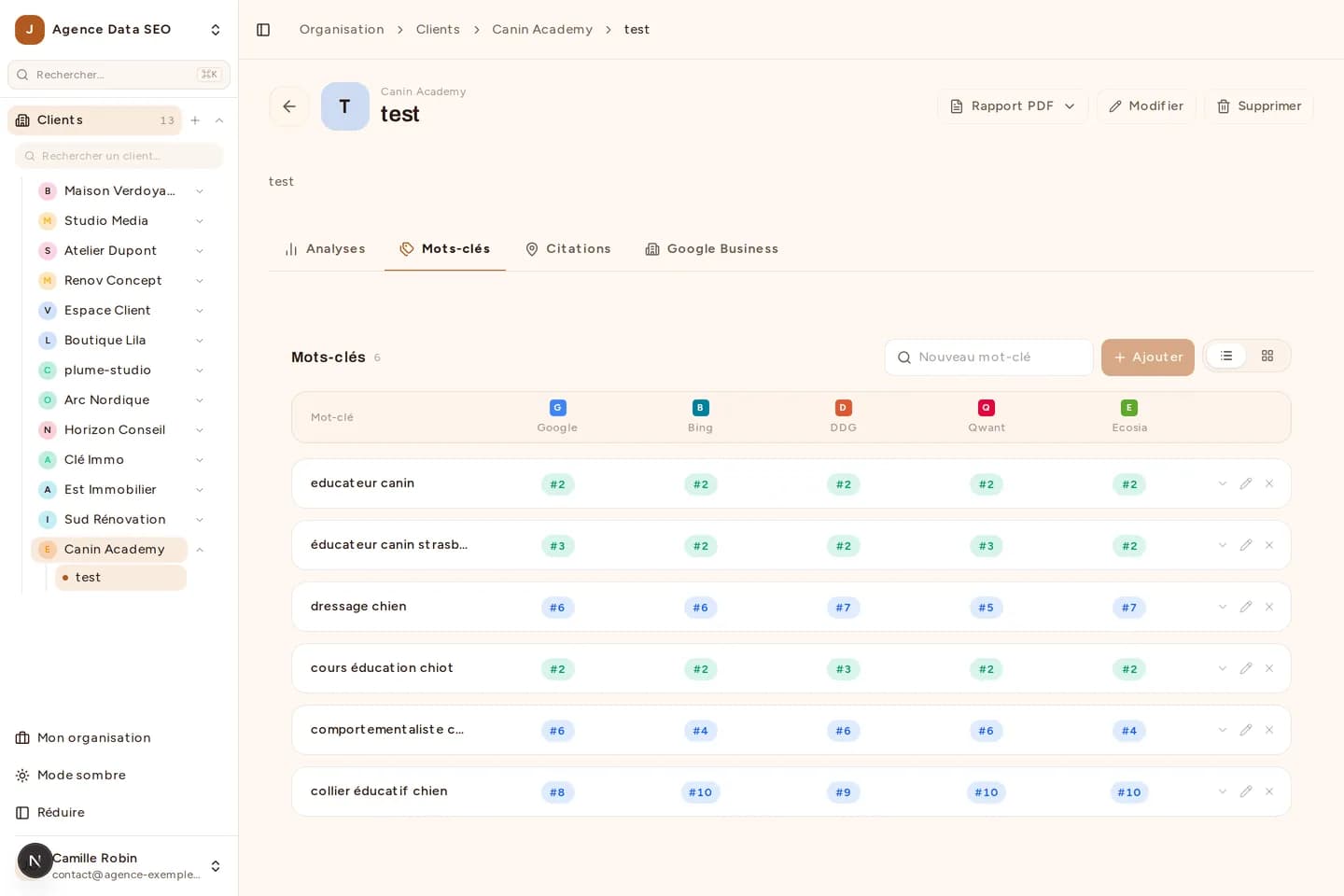Focus the top Rechercher search box
This screenshot has height=896, width=1344.
coord(119,75)
